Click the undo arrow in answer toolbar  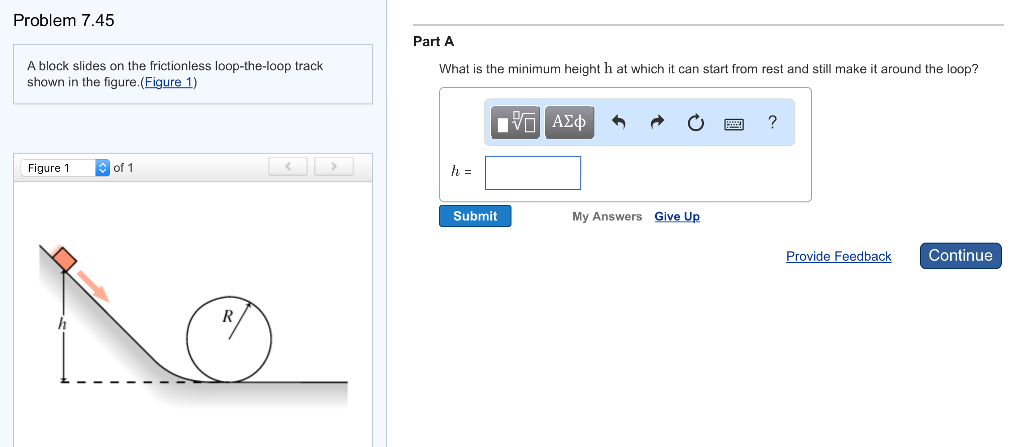click(x=619, y=123)
